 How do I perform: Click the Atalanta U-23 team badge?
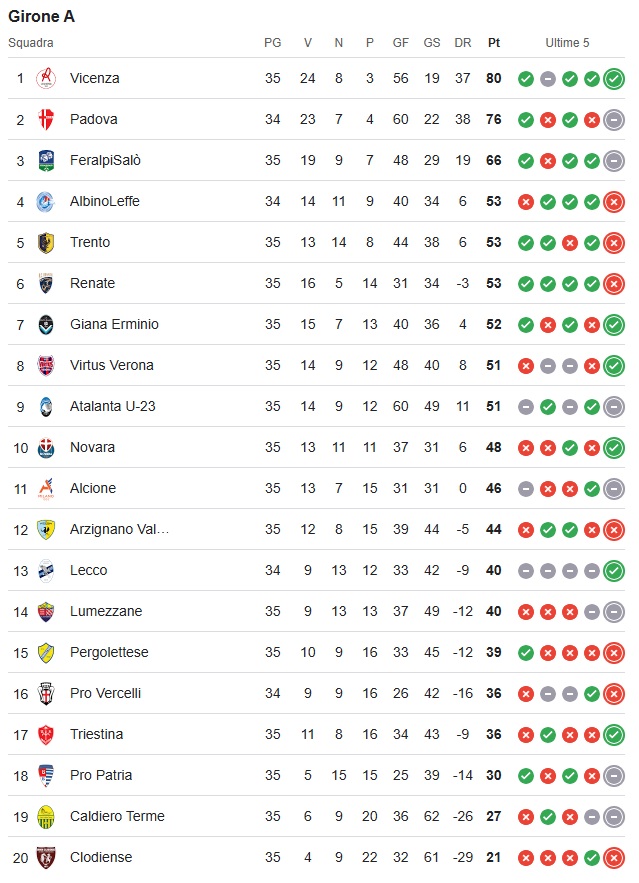coord(46,406)
